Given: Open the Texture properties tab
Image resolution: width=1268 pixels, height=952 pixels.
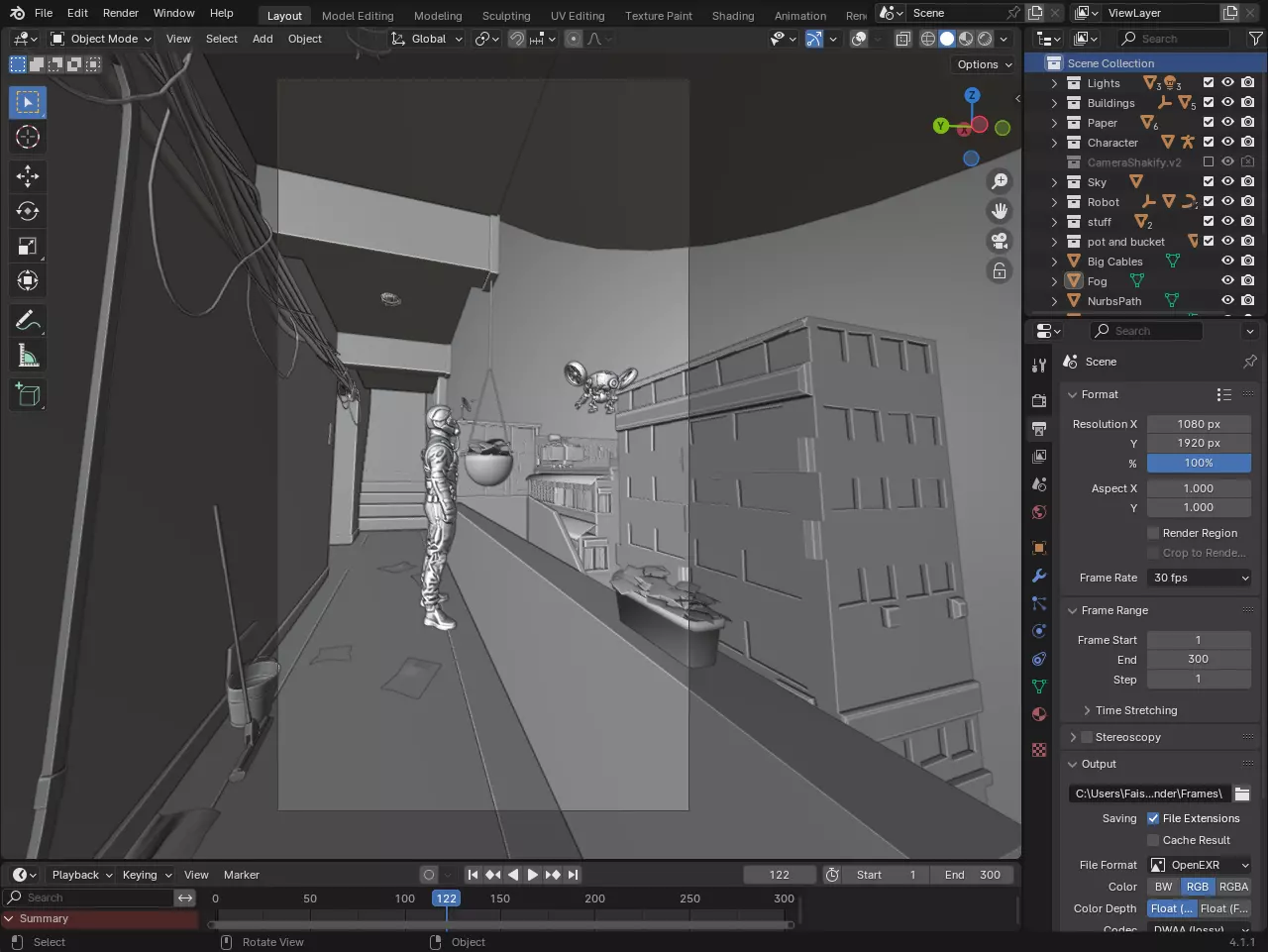Looking at the screenshot, I should (x=1039, y=750).
